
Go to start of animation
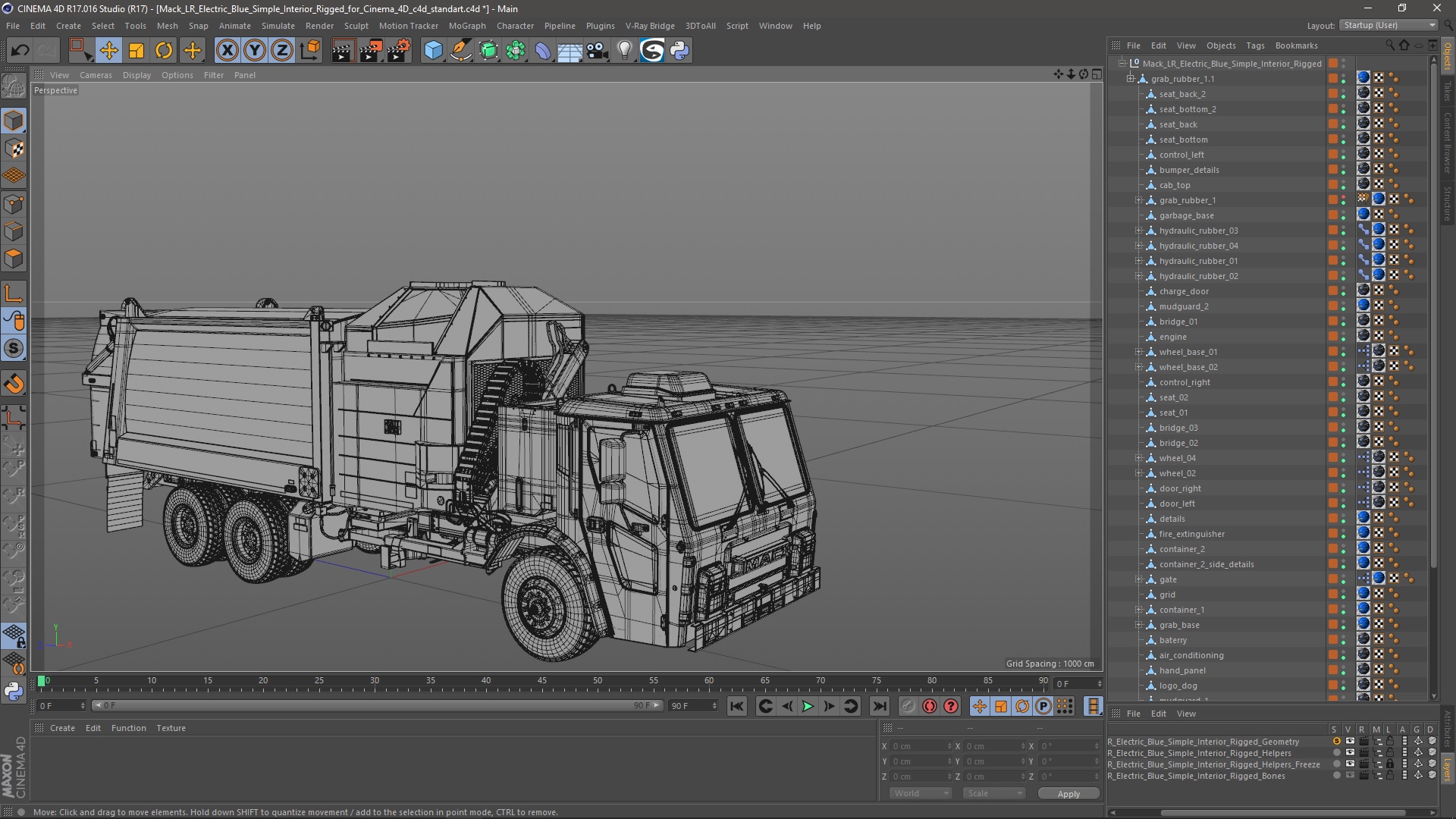[x=736, y=706]
